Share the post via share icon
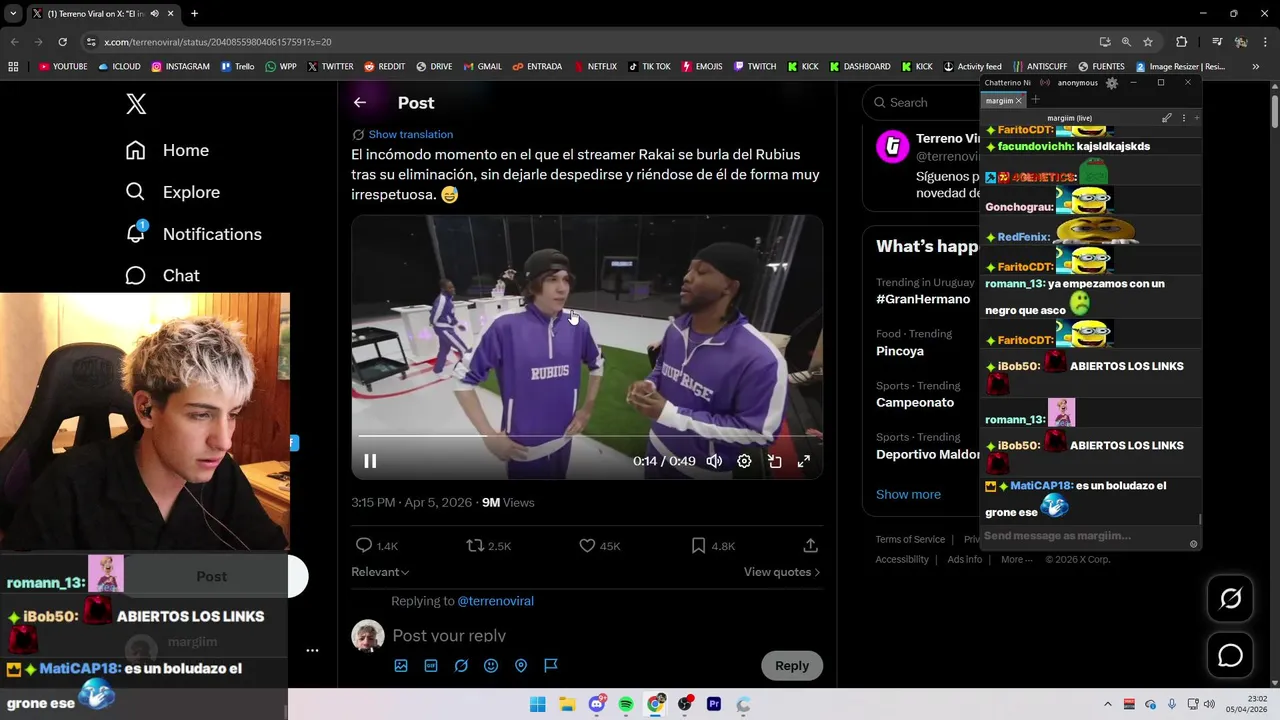 810,545
